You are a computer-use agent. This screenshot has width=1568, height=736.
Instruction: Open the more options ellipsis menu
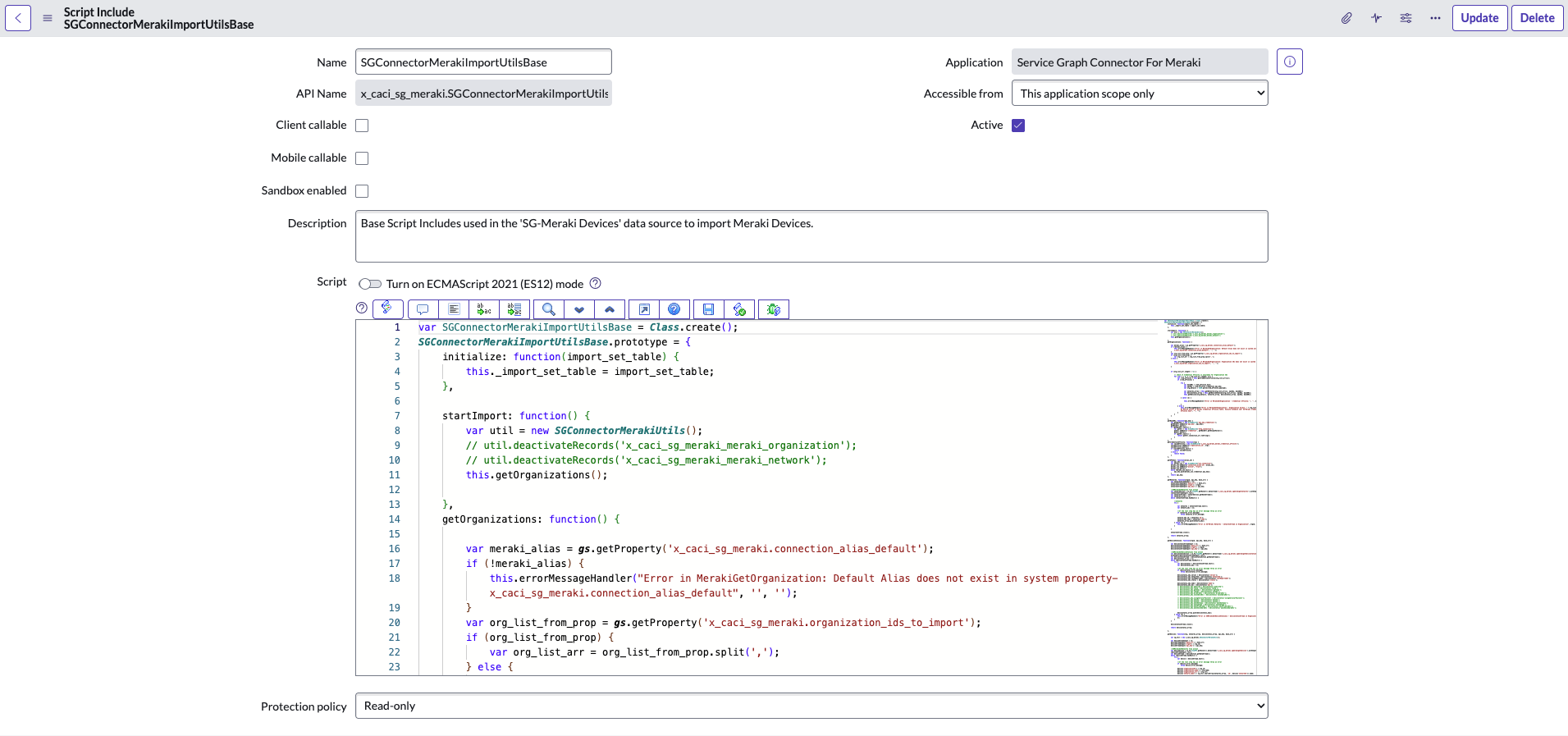(1435, 18)
